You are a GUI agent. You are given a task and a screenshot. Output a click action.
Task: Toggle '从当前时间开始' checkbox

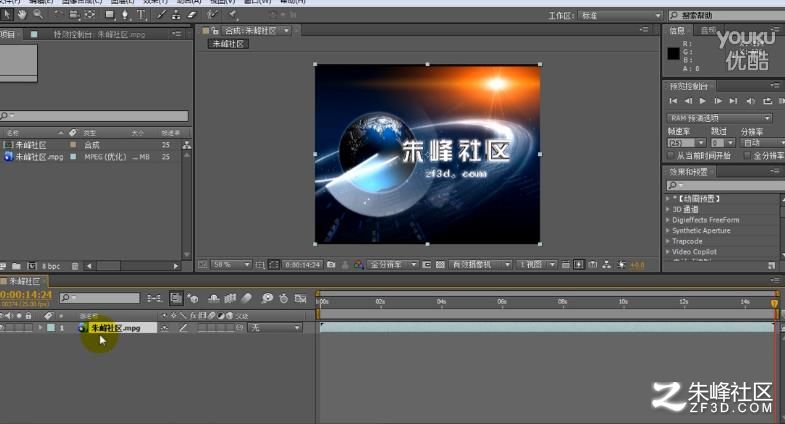pos(671,156)
